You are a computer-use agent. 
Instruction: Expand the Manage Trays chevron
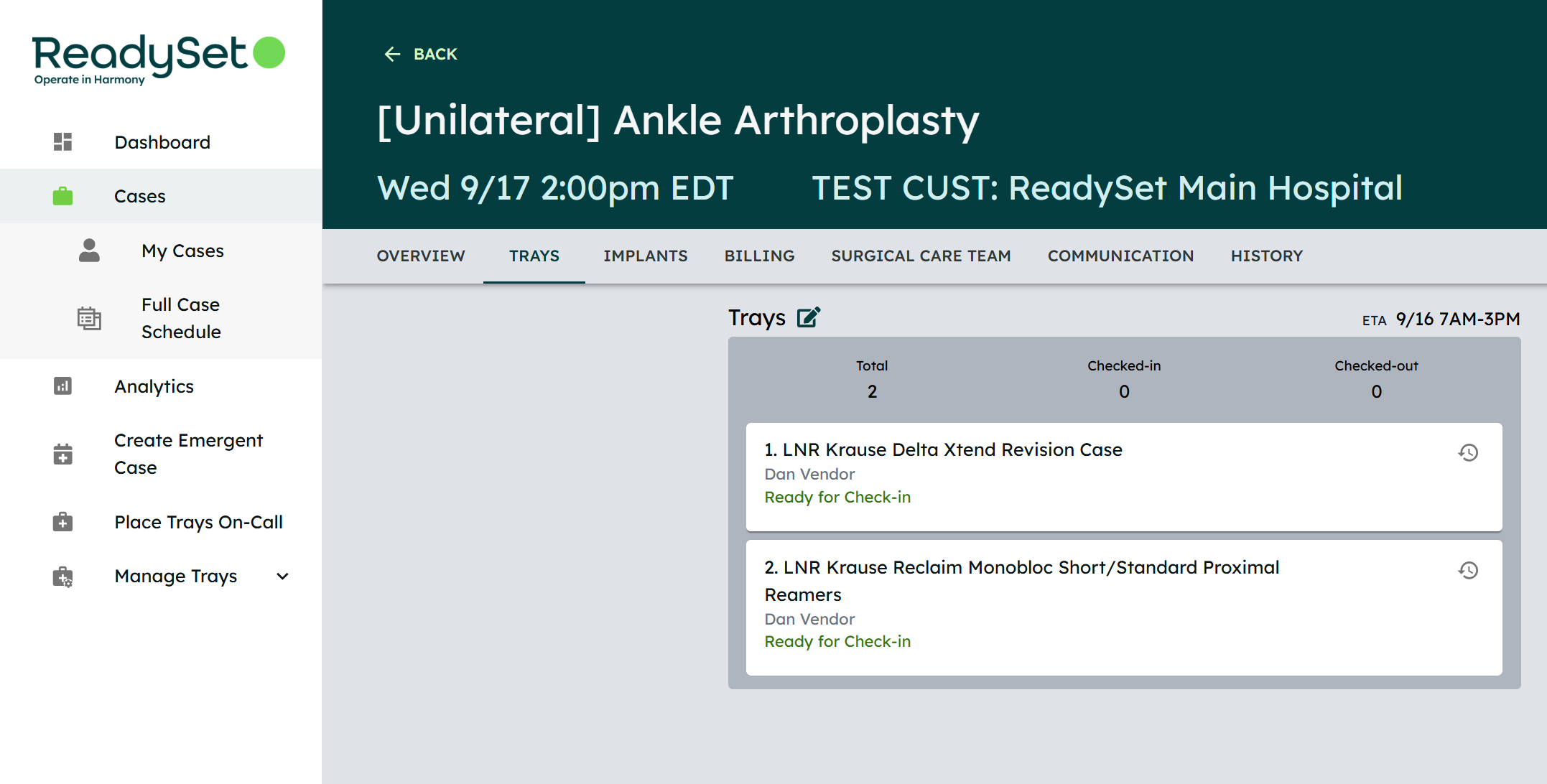(x=283, y=576)
